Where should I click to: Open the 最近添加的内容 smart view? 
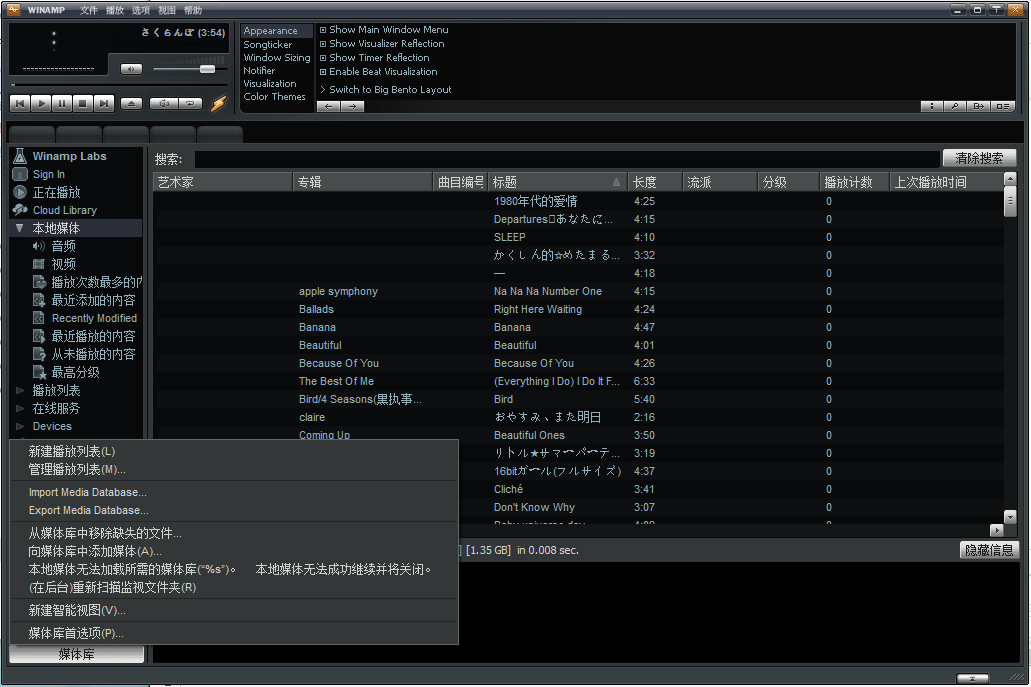coord(93,300)
